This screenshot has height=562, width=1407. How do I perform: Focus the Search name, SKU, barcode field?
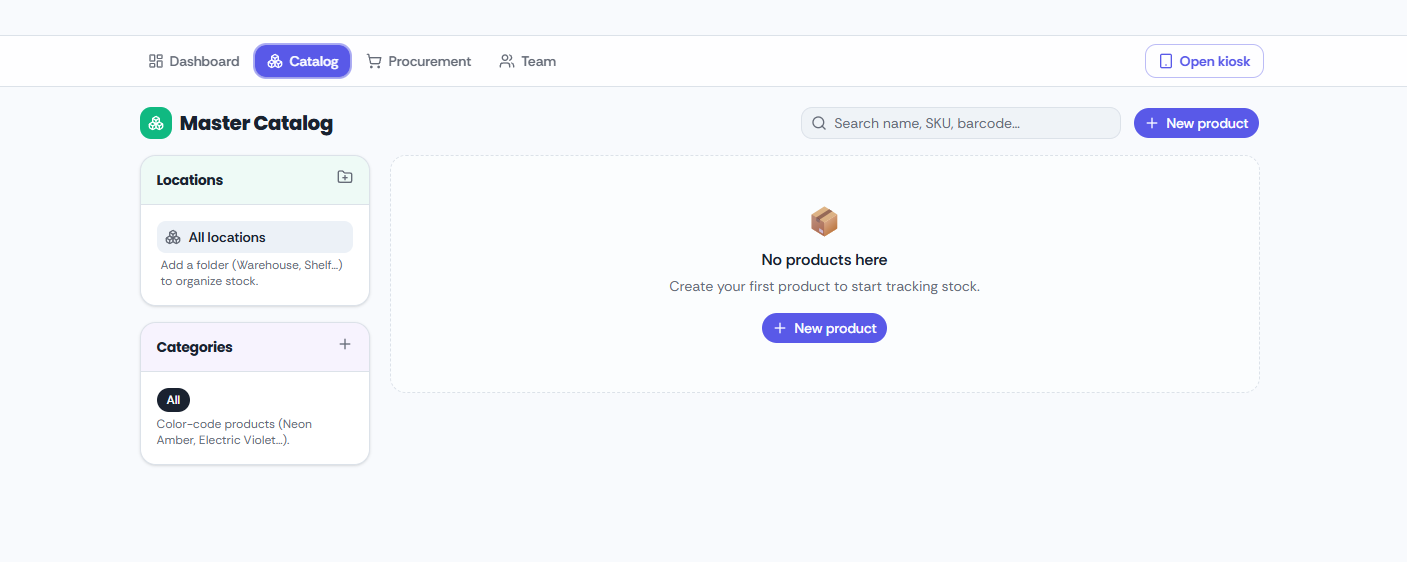click(x=960, y=123)
